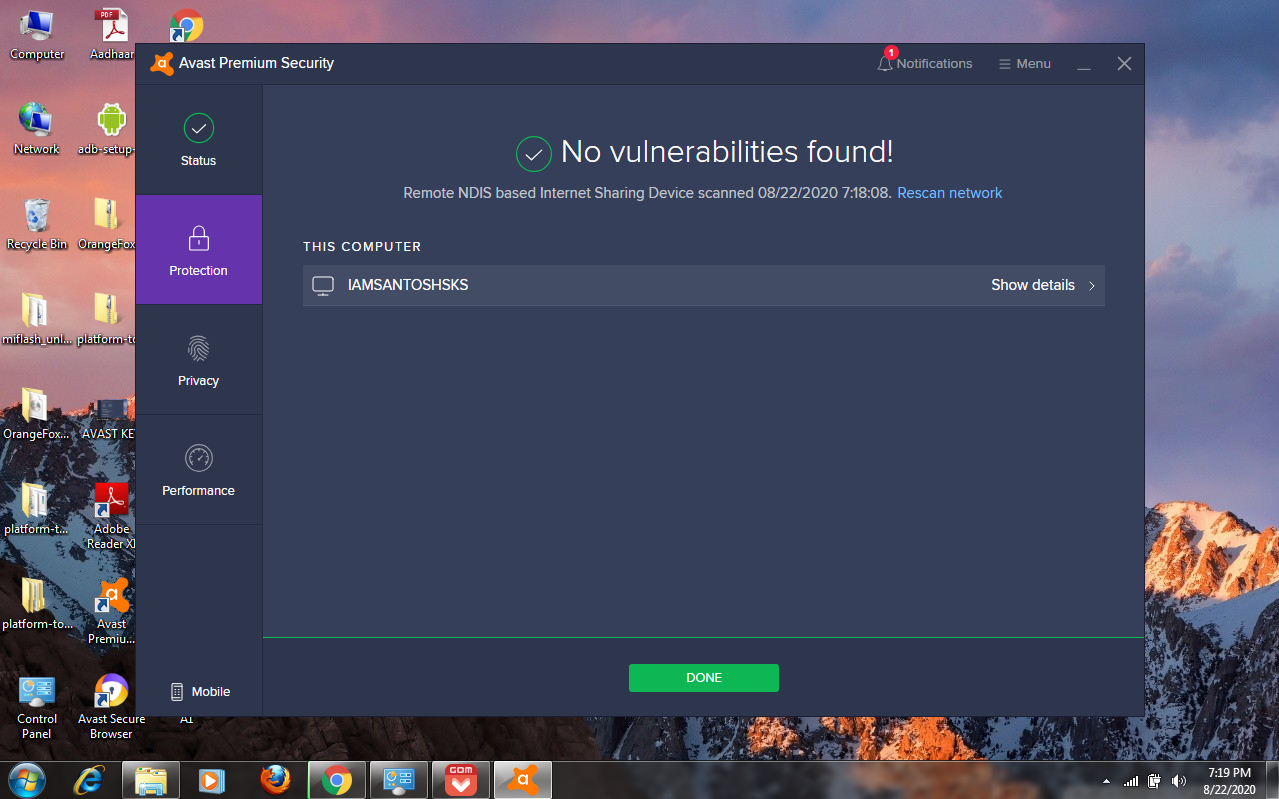Open the Status section in Avast sidebar

coord(198,140)
